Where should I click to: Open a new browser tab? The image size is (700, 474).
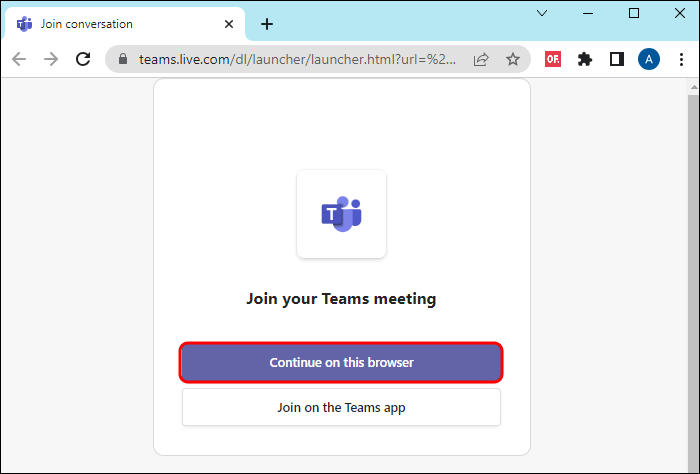point(267,24)
